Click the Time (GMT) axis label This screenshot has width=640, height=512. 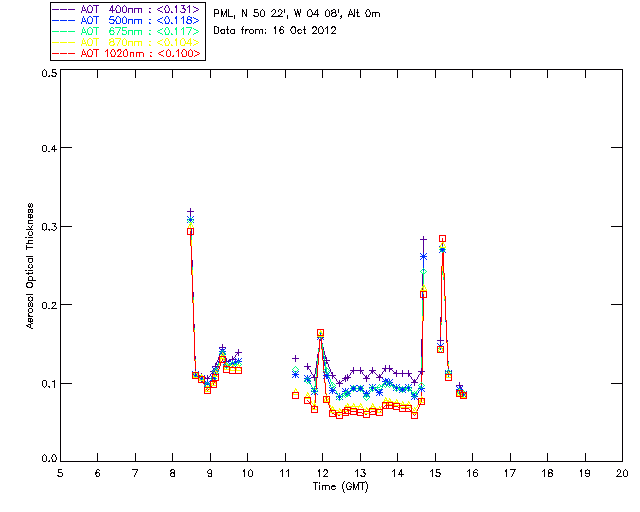tap(341, 486)
